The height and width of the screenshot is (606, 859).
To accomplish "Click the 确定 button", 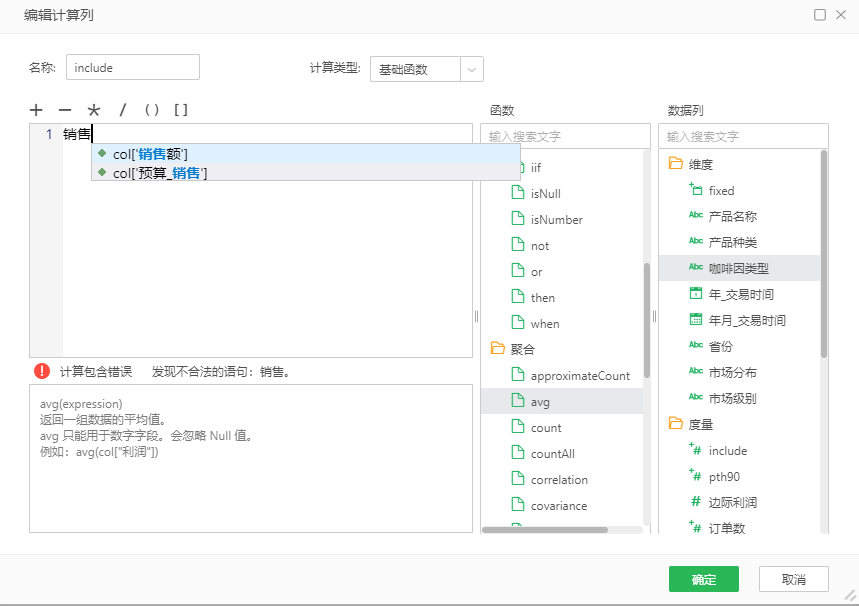I will (x=703, y=579).
